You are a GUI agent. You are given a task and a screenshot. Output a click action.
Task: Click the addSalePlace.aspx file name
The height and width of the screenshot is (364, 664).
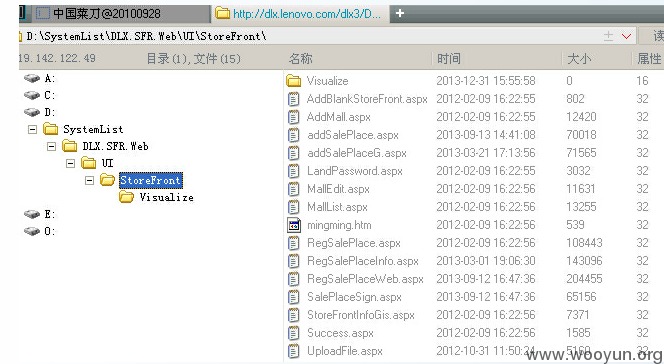(353, 135)
